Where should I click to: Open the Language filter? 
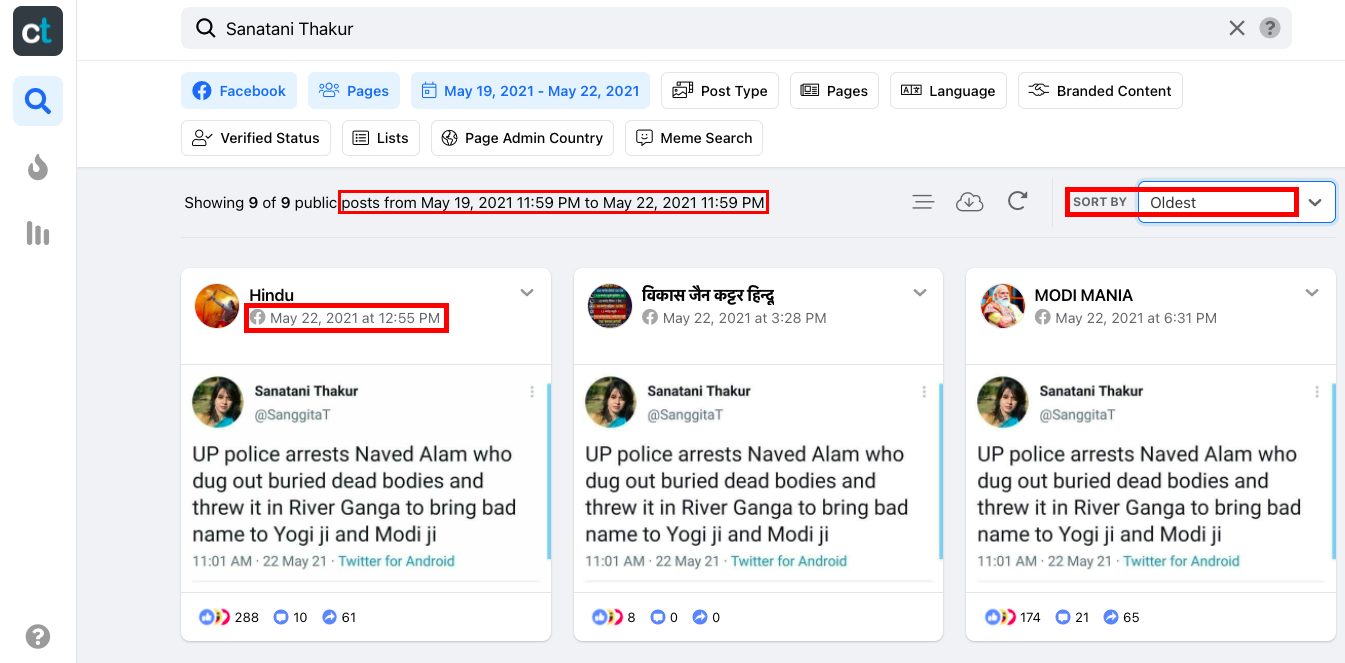[x=948, y=91]
